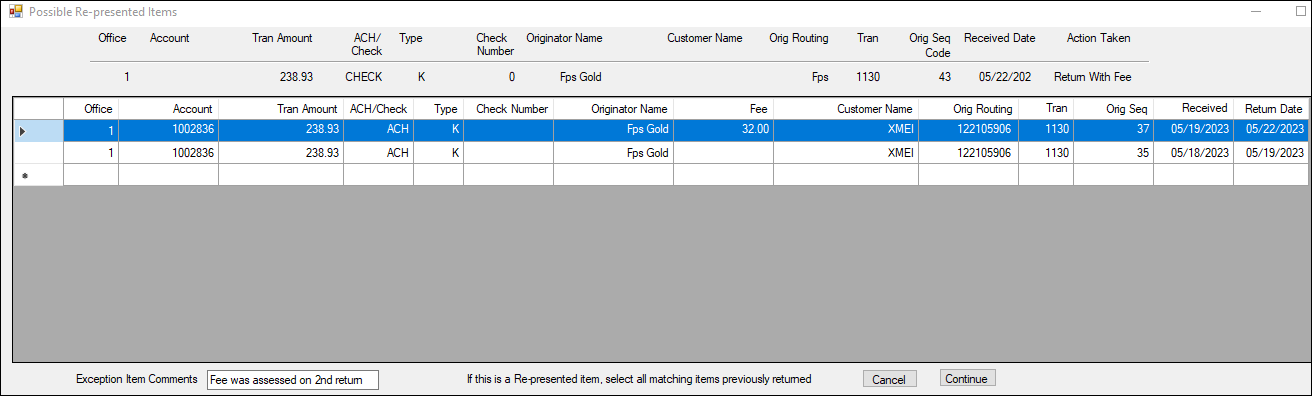
Task: Sort grid by Fee column header
Action: click(x=723, y=108)
